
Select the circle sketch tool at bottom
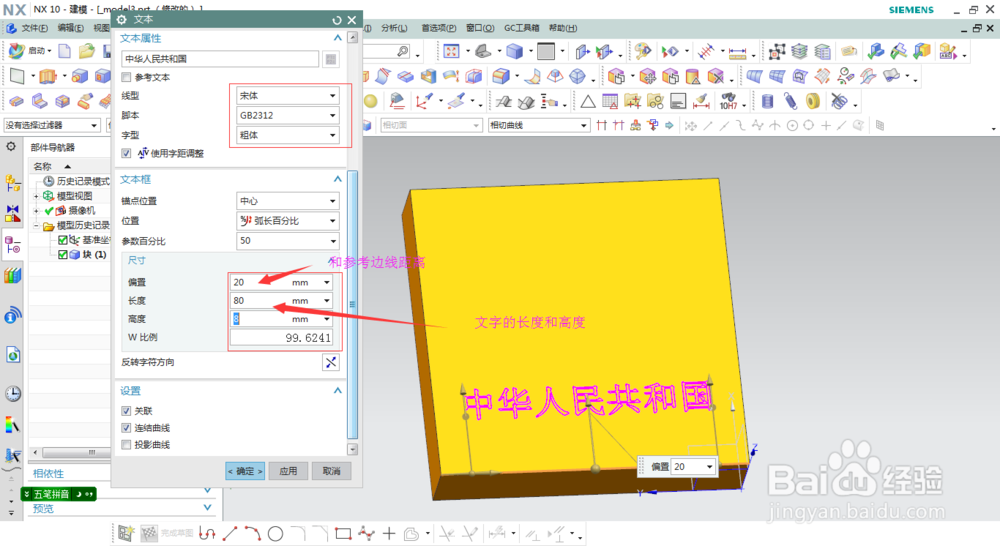tap(275, 534)
